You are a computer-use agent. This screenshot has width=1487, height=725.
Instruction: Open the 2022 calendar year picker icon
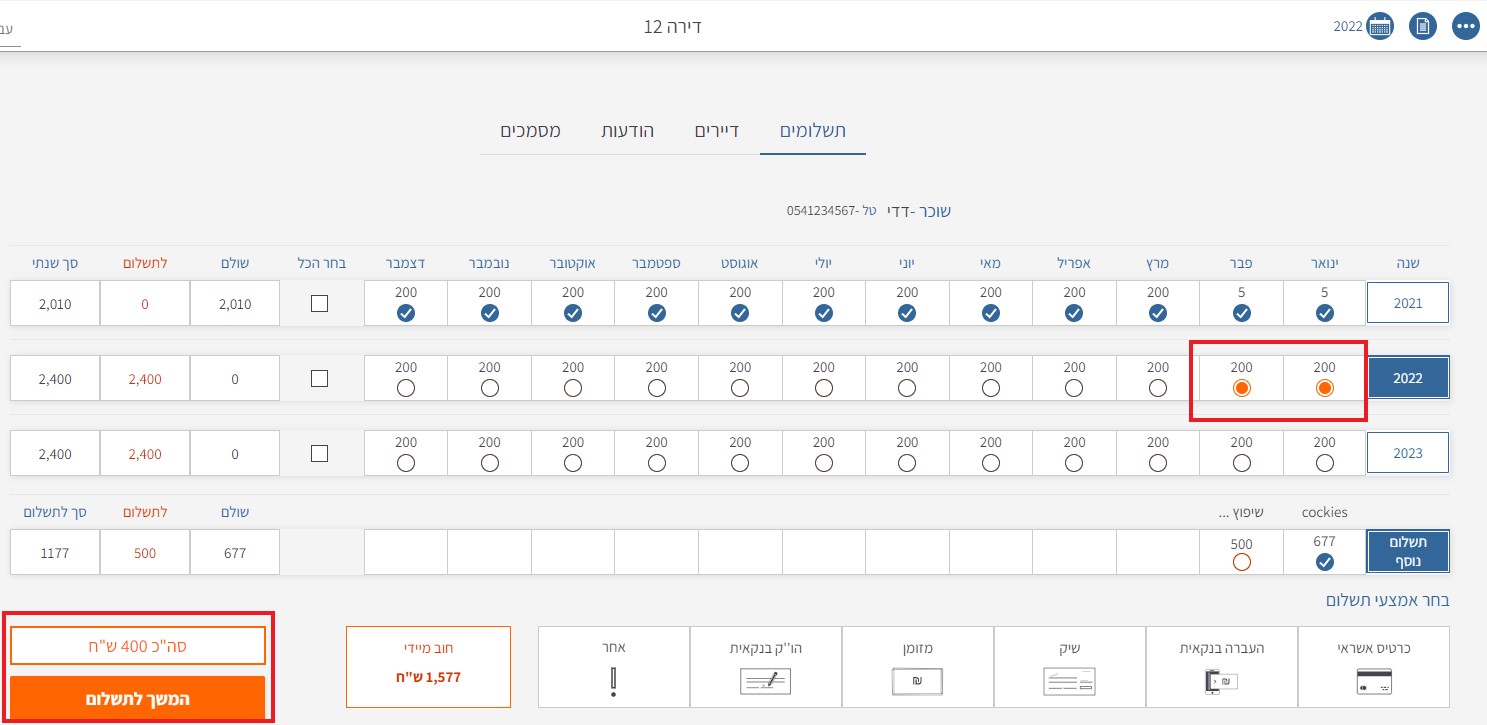pos(1380,26)
